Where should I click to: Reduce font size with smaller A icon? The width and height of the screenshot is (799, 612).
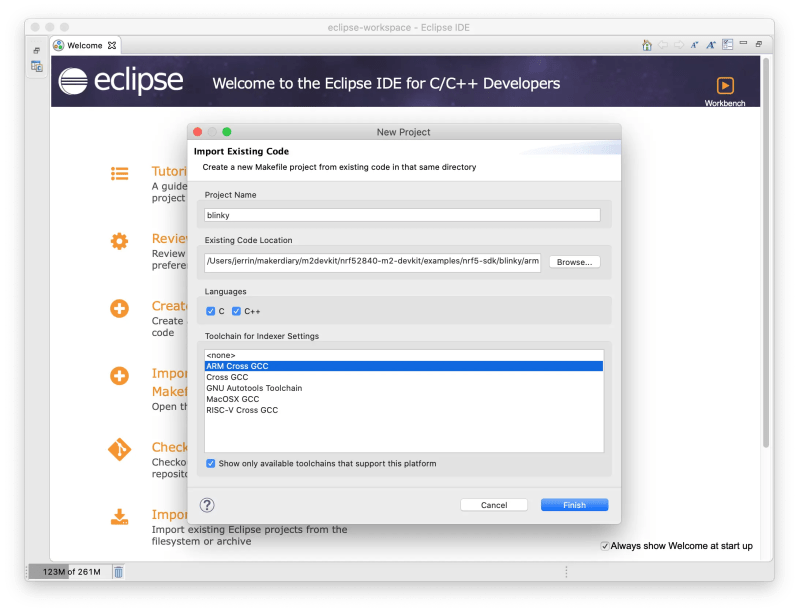click(694, 45)
